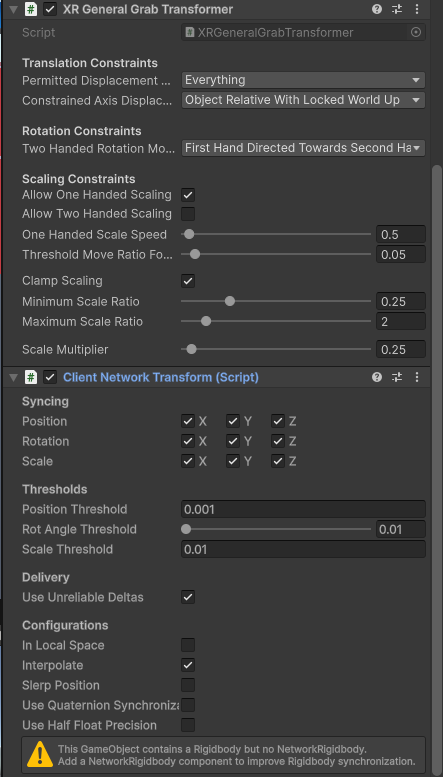Disable the XR General Grab Transformer component
This screenshot has height=777, width=443.
tap(50, 9)
